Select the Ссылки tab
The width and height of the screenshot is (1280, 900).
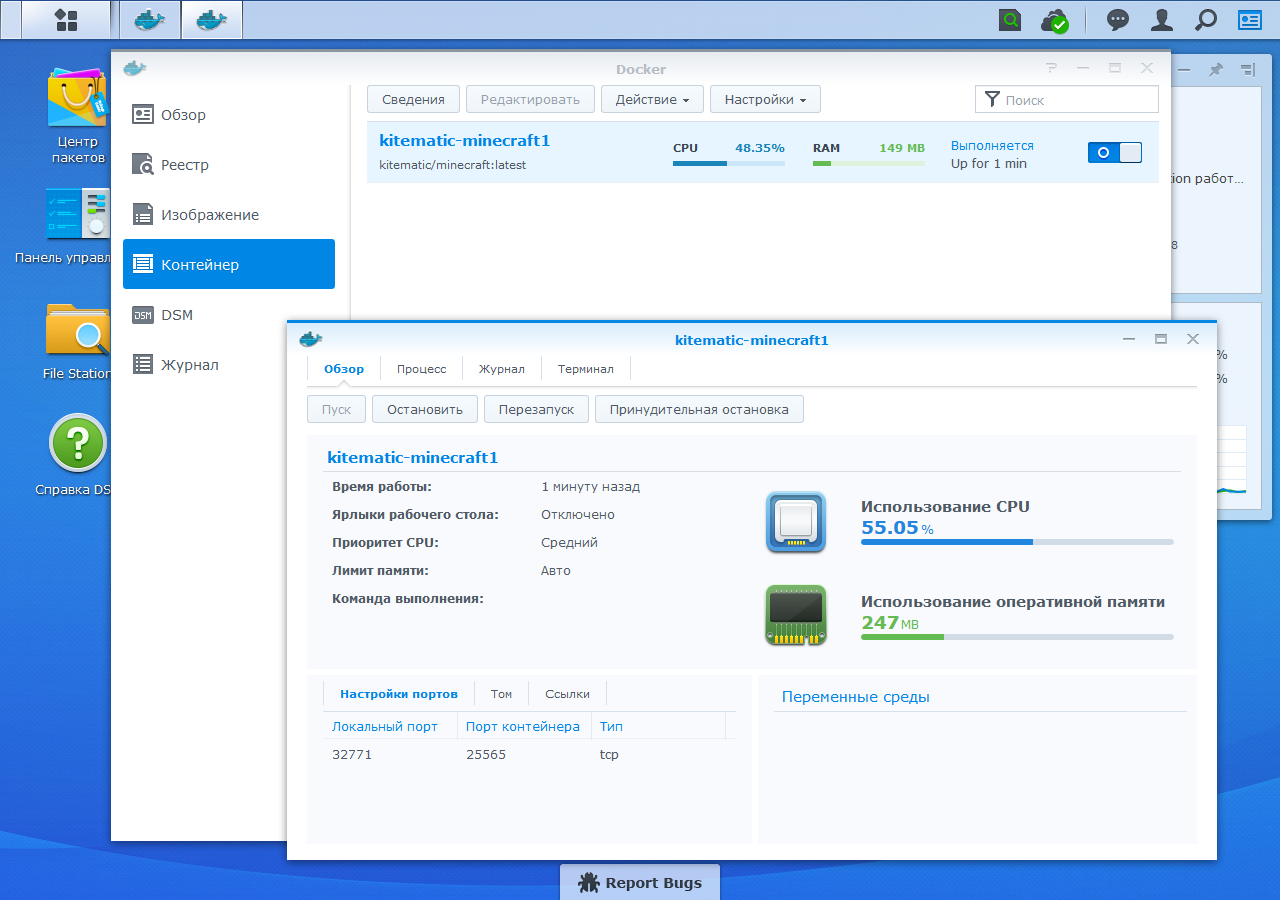(567, 694)
